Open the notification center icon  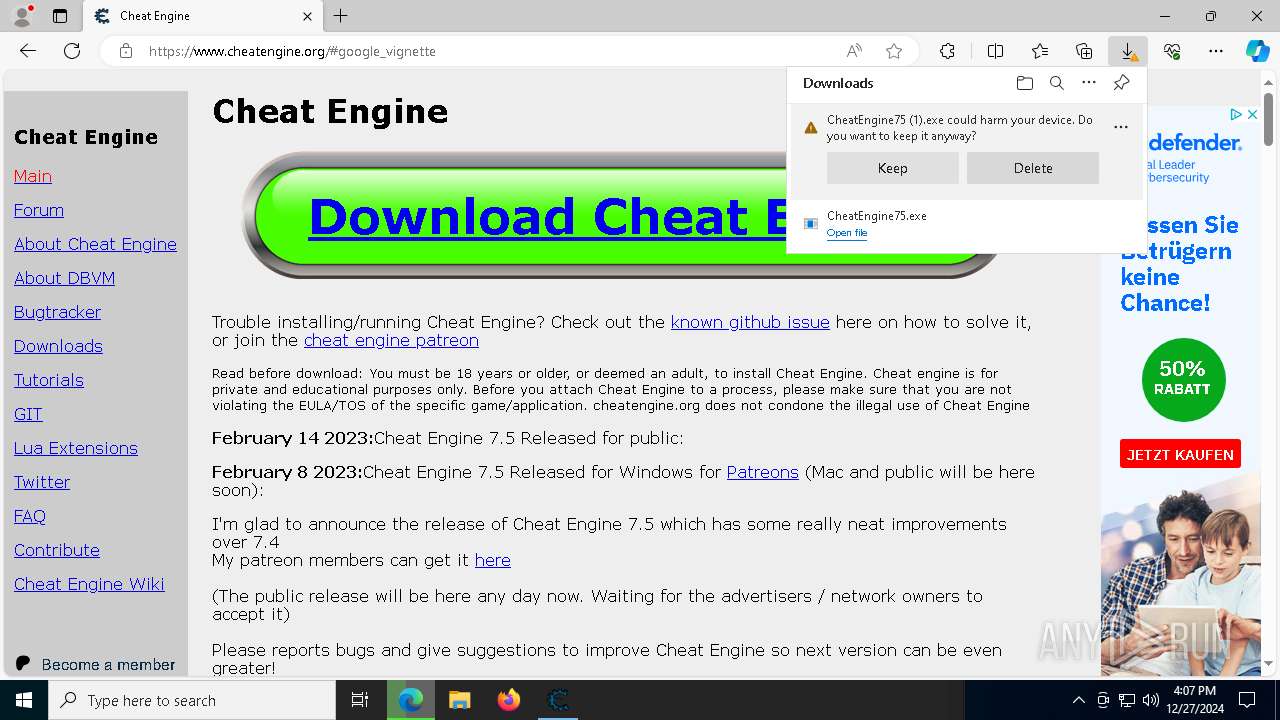coord(1247,700)
